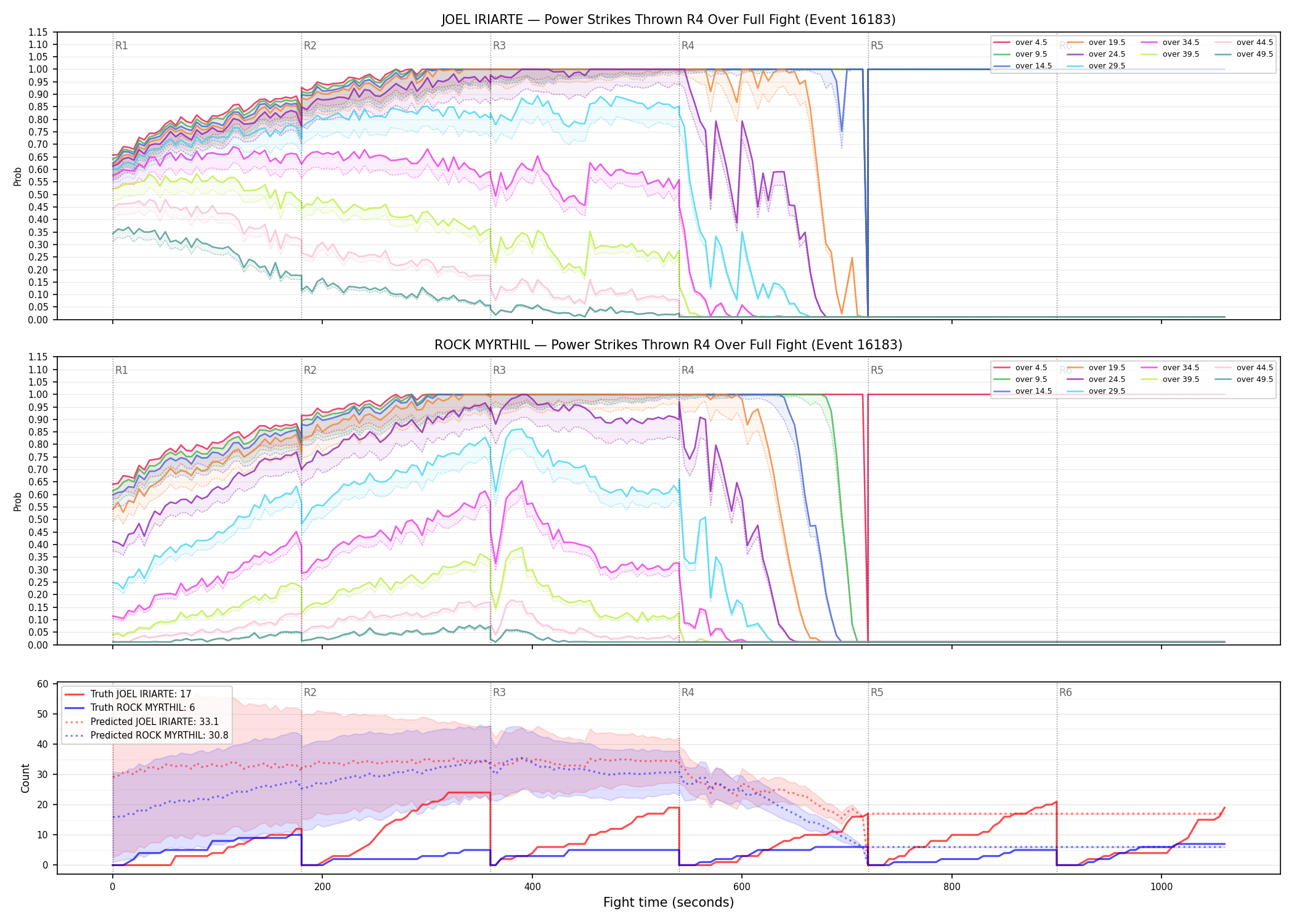
Task: Click the R2 round label in the JOEL IRIARTE chart
Action: (310, 46)
